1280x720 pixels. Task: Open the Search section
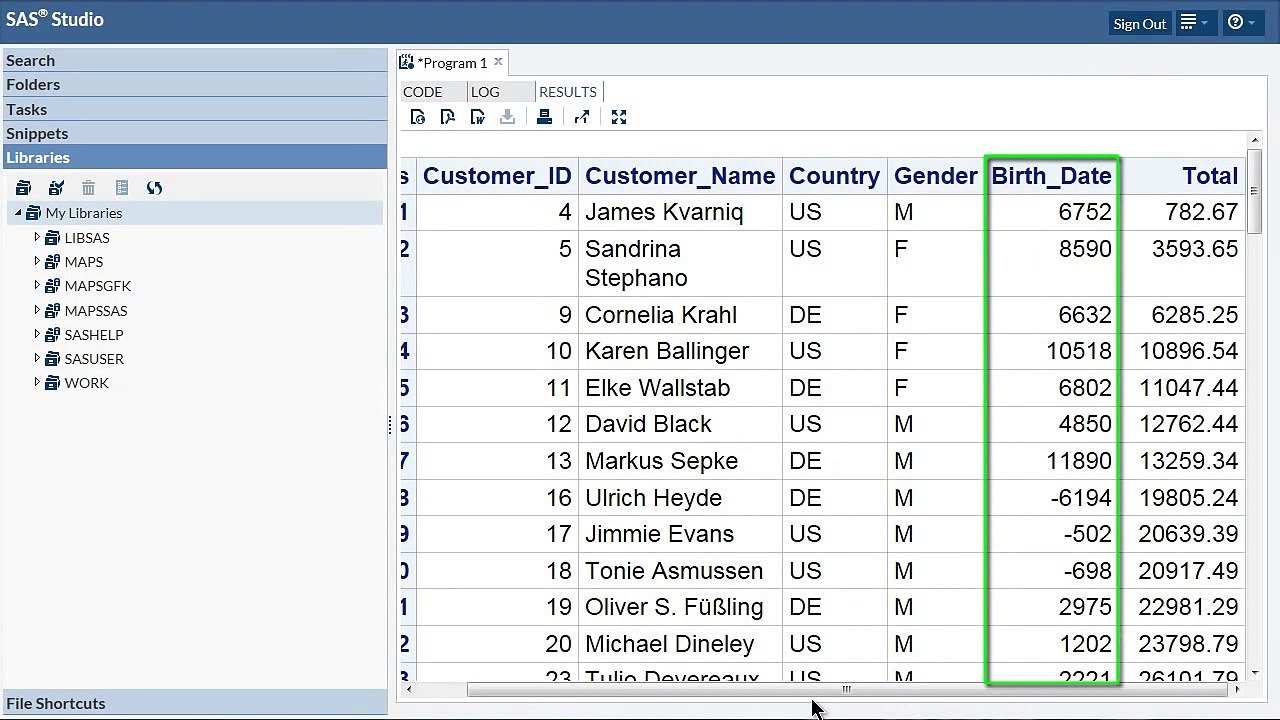coord(194,61)
